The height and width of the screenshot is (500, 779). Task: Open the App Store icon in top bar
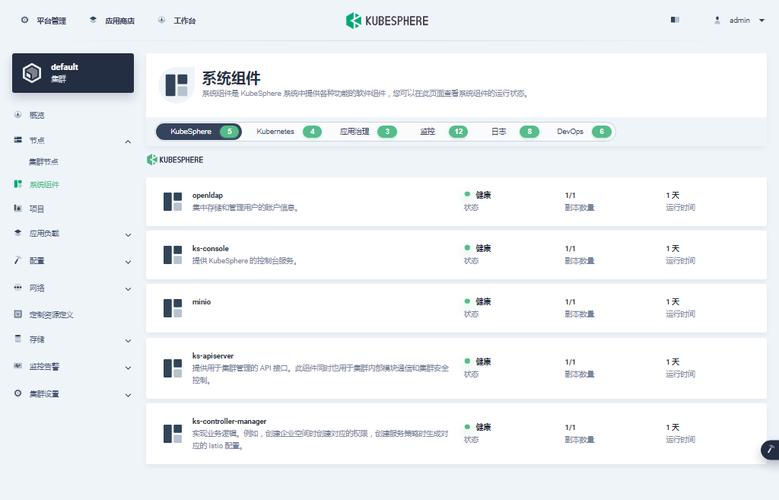[93, 20]
